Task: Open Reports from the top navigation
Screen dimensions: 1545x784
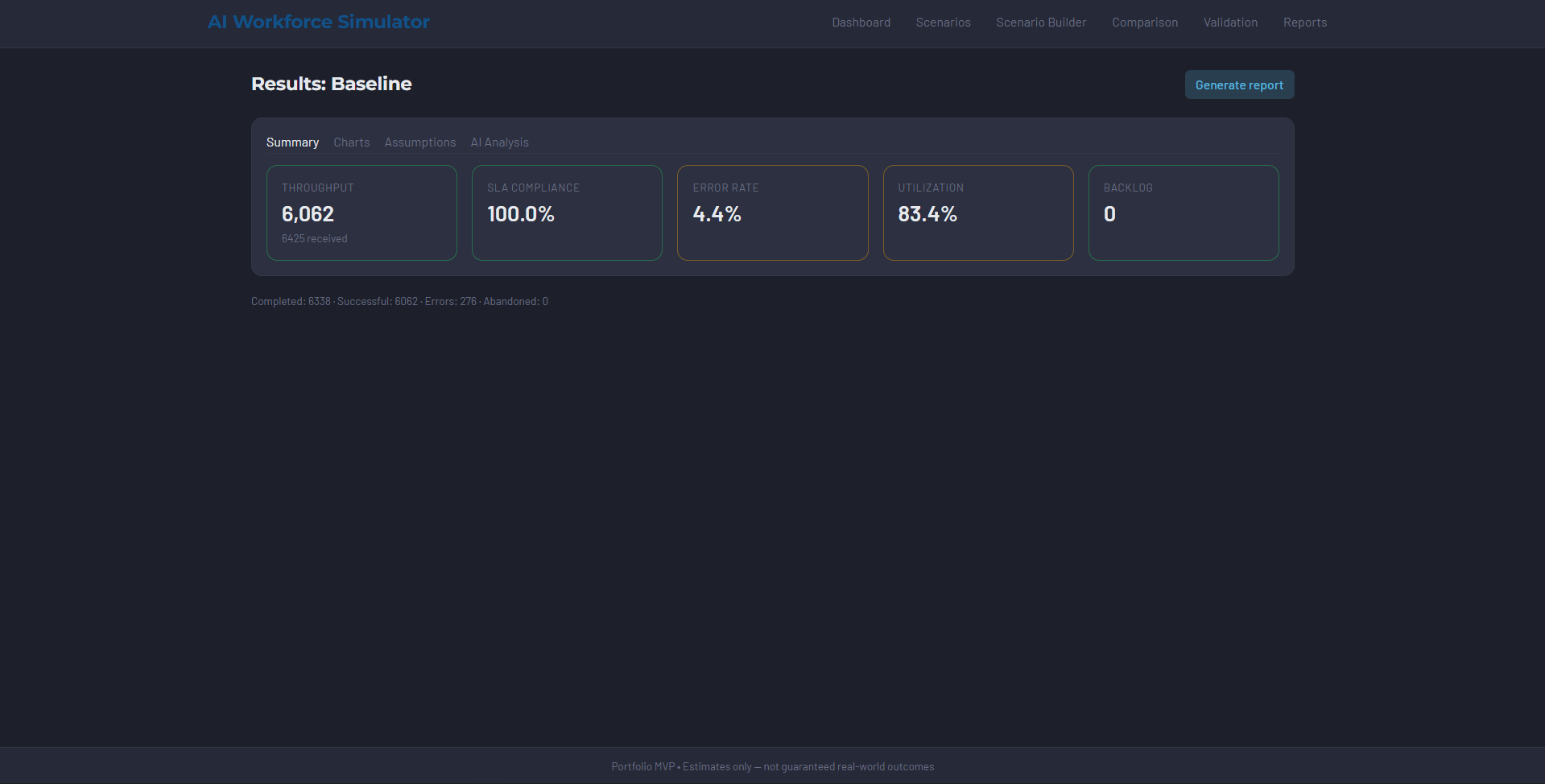Action: tap(1305, 23)
